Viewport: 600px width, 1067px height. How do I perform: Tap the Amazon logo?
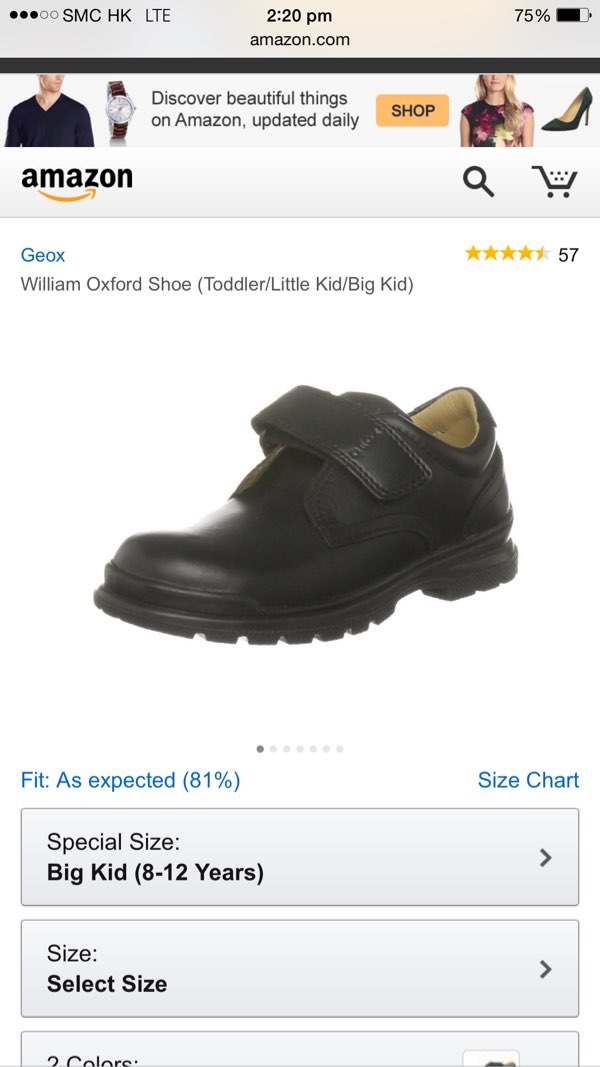(x=77, y=184)
